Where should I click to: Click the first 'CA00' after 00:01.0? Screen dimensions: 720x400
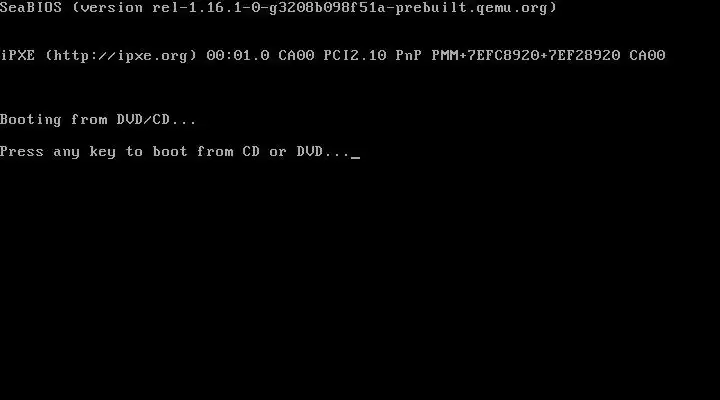pyautogui.click(x=296, y=55)
